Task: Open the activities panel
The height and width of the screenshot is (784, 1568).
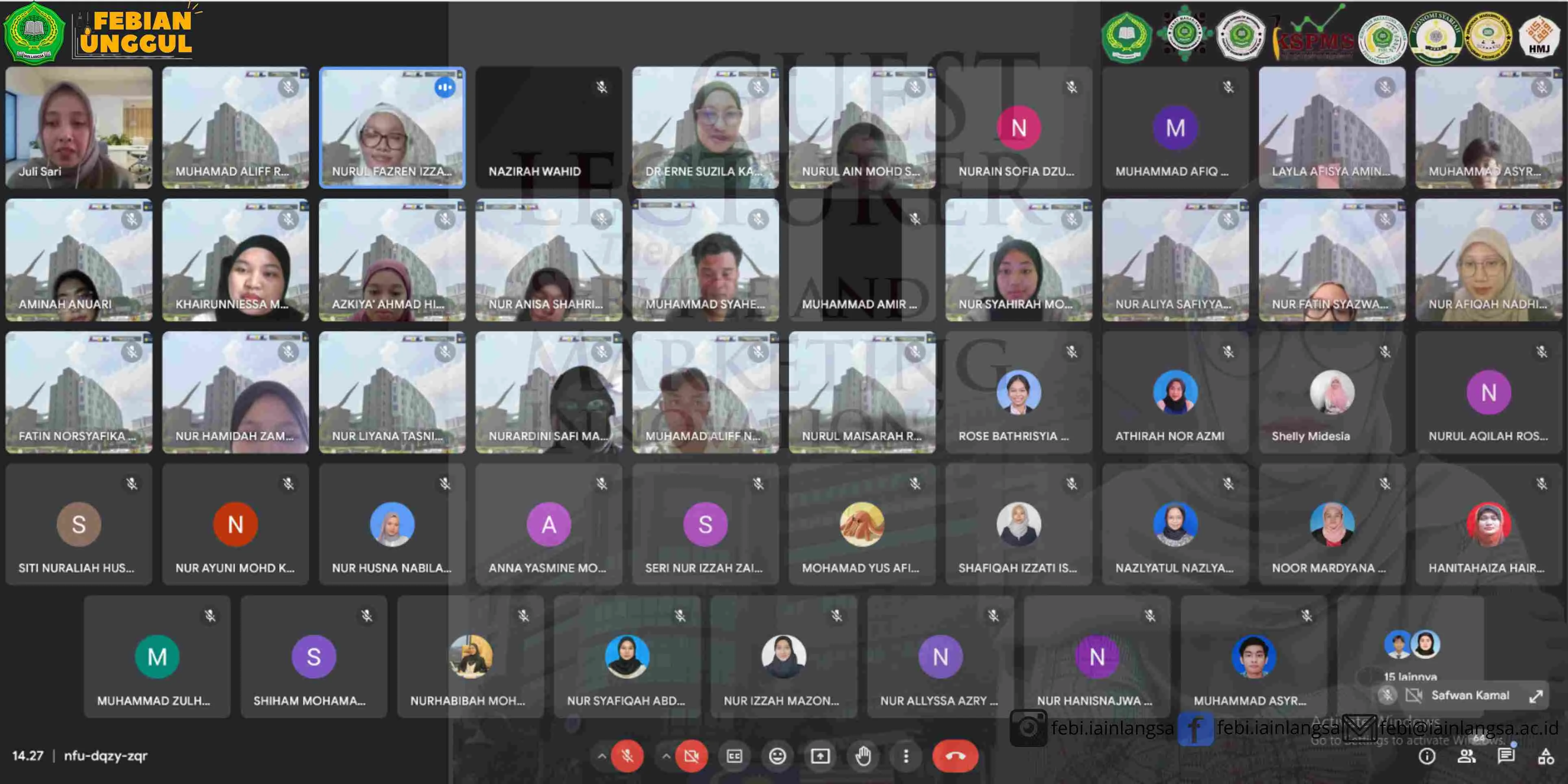Action: coord(1546,756)
